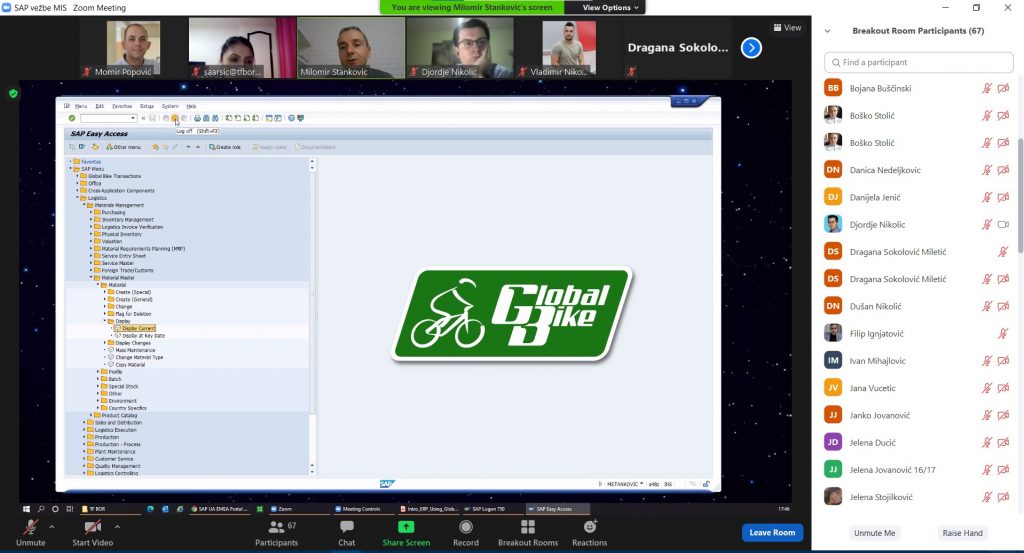Click Filip Ignjatović's muted microphone icon
The height and width of the screenshot is (553, 1024).
pos(1003,334)
